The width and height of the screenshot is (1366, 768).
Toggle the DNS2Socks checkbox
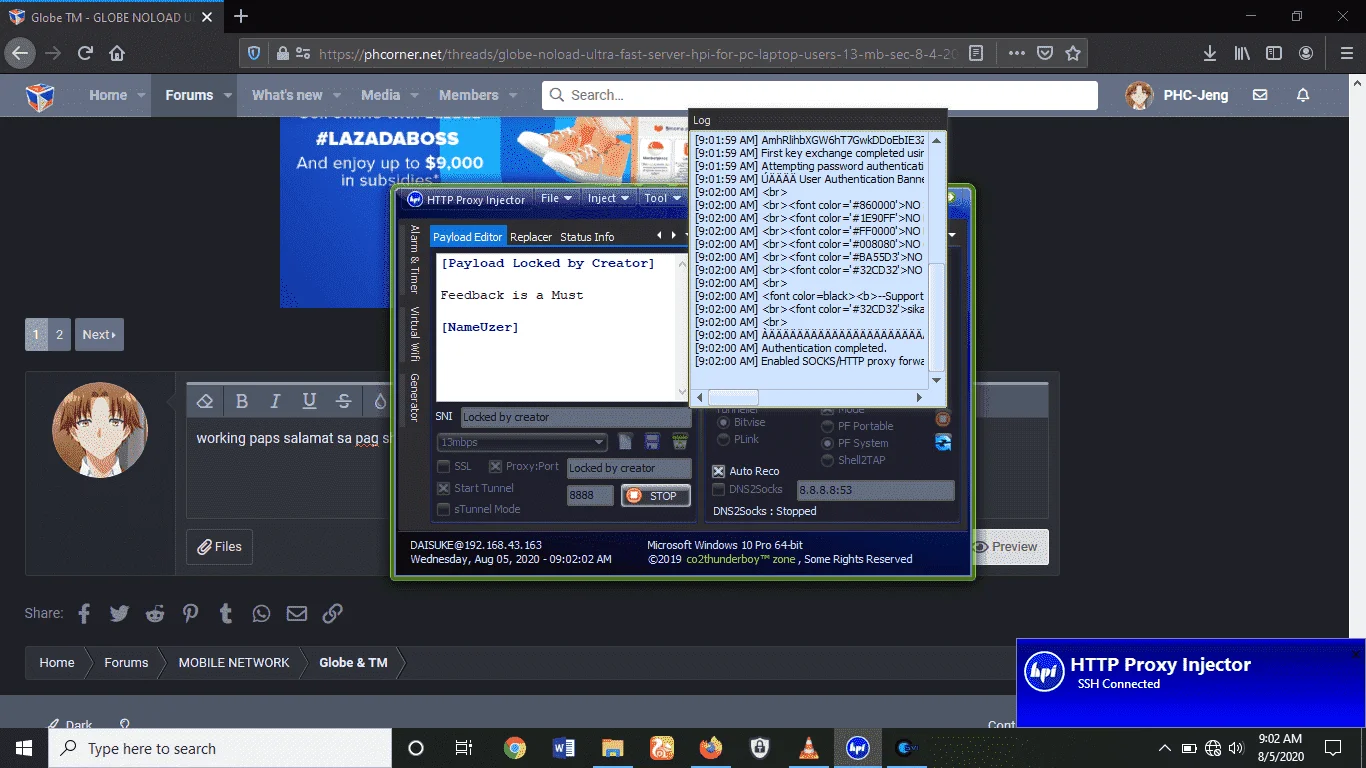pos(718,489)
